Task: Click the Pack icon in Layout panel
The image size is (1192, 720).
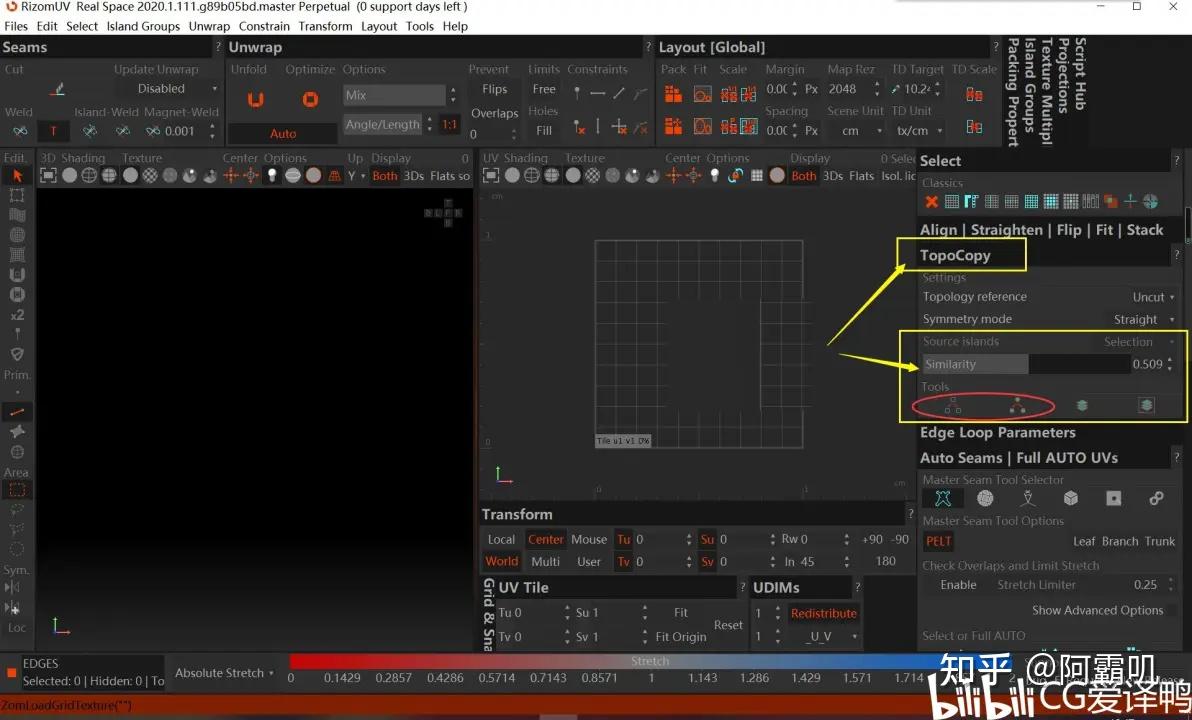Action: tap(673, 94)
